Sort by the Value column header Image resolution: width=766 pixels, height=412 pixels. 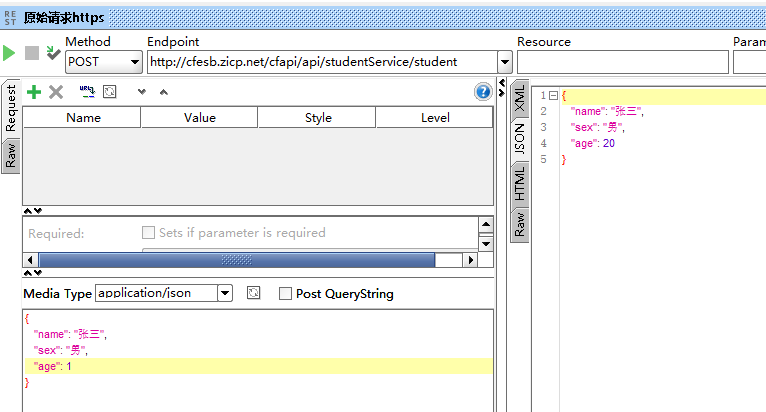click(x=200, y=118)
